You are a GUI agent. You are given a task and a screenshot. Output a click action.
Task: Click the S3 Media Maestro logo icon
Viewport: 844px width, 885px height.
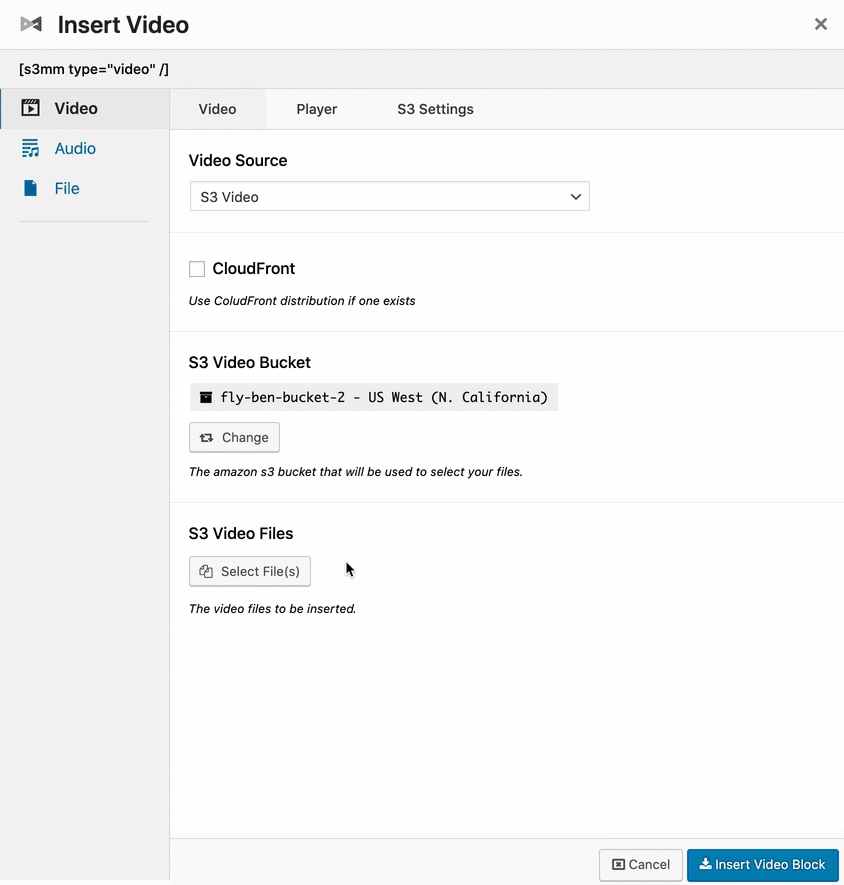[x=31, y=24]
